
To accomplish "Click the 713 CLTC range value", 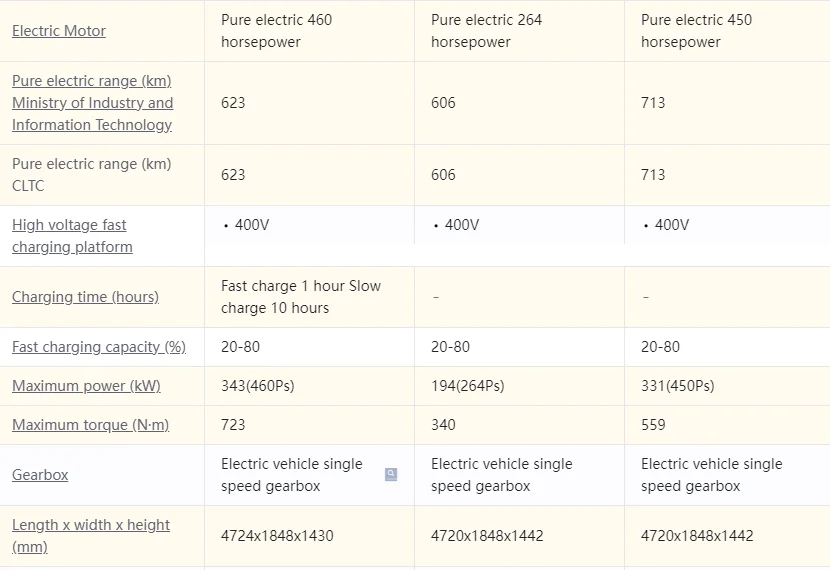I will pos(653,175).
